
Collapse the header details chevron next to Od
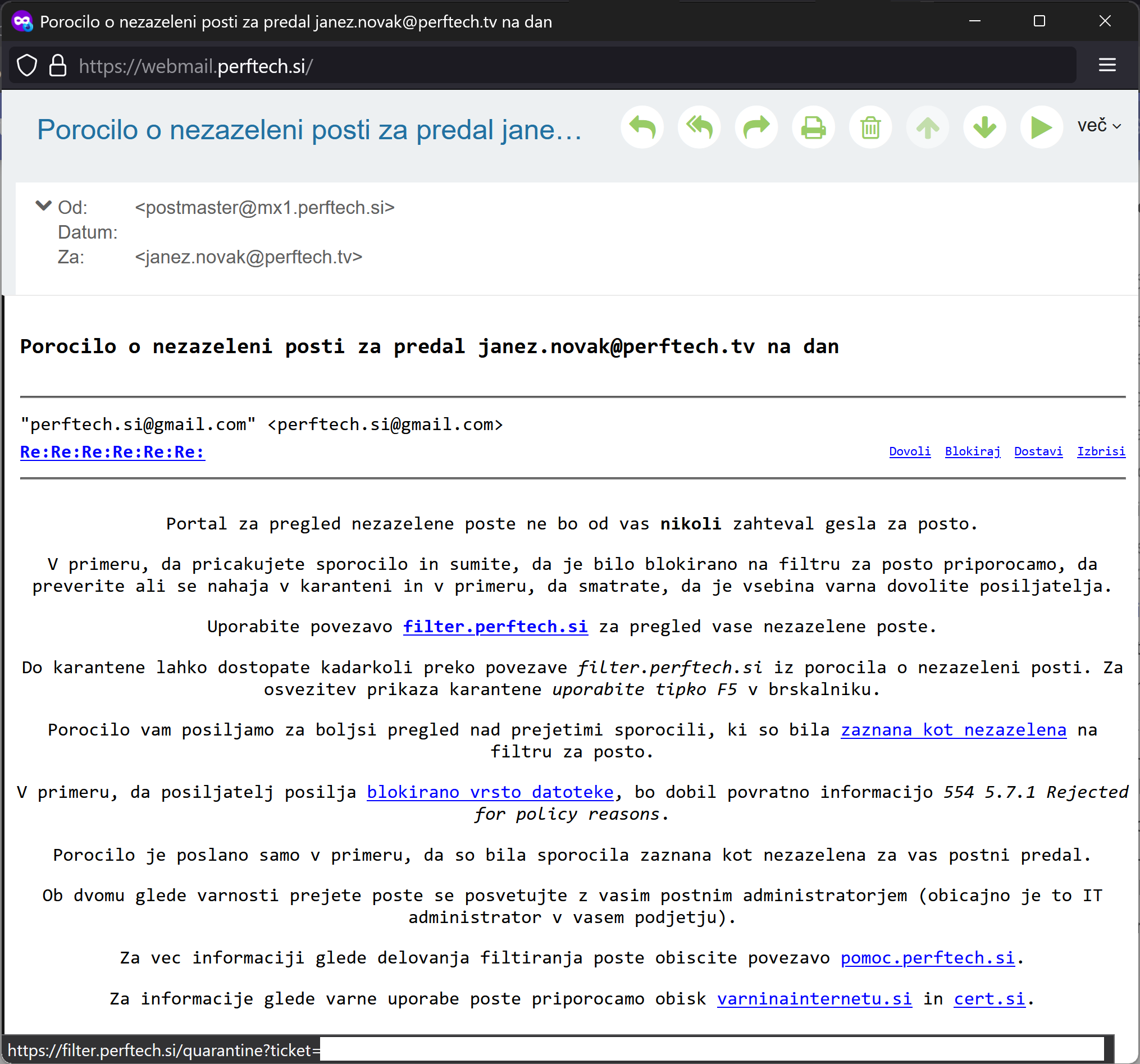44,206
